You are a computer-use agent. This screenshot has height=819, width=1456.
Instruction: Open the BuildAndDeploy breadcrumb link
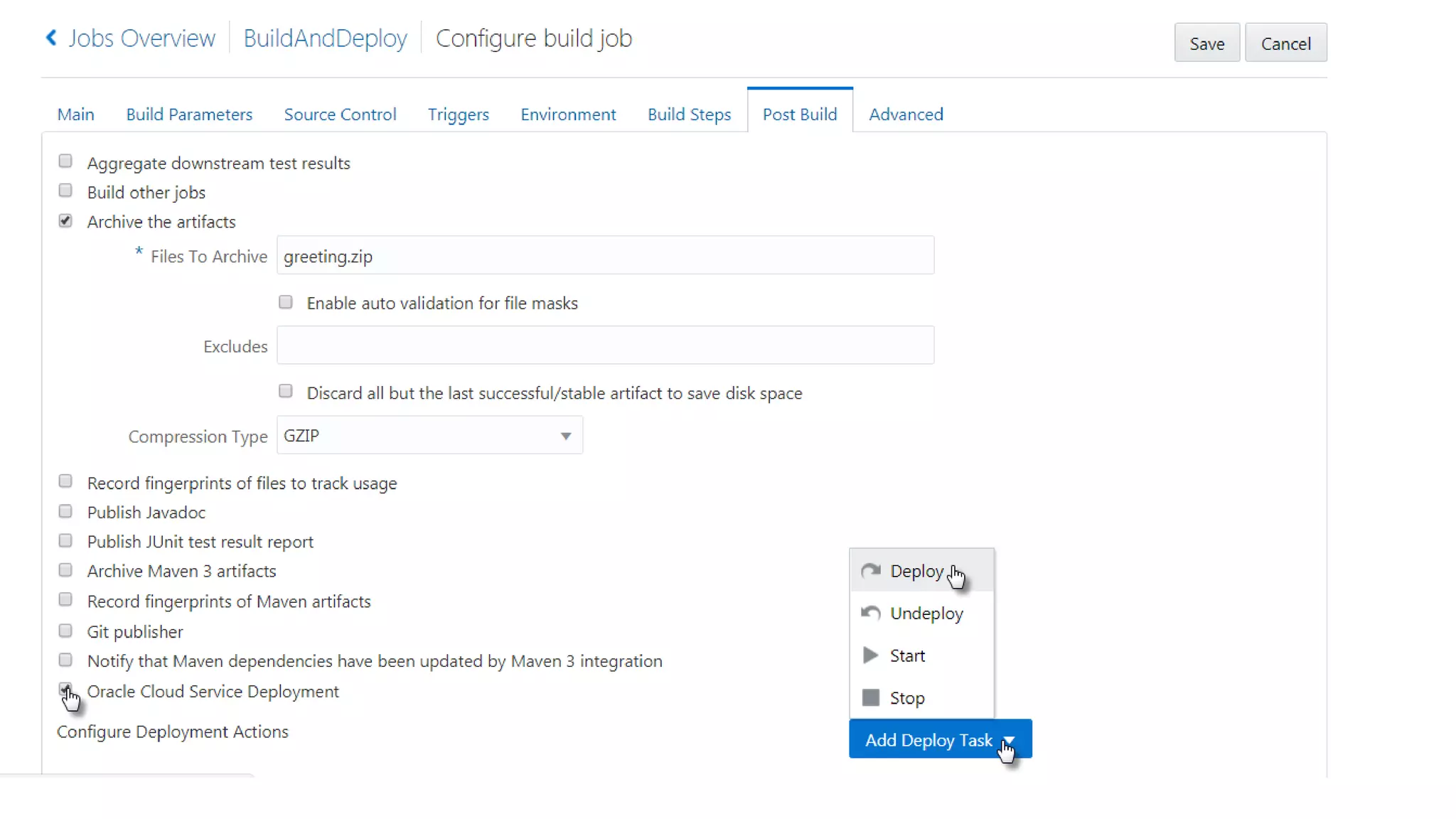tap(325, 38)
